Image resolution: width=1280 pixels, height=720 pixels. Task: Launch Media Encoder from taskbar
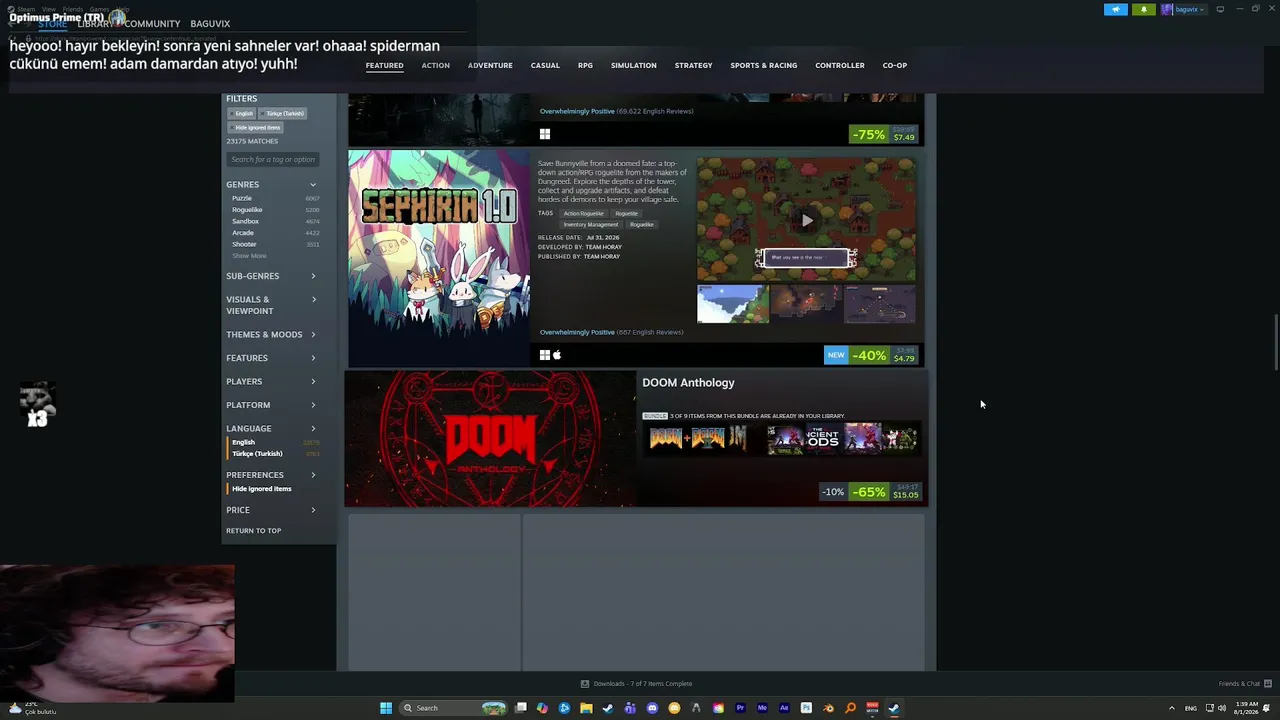pos(762,708)
